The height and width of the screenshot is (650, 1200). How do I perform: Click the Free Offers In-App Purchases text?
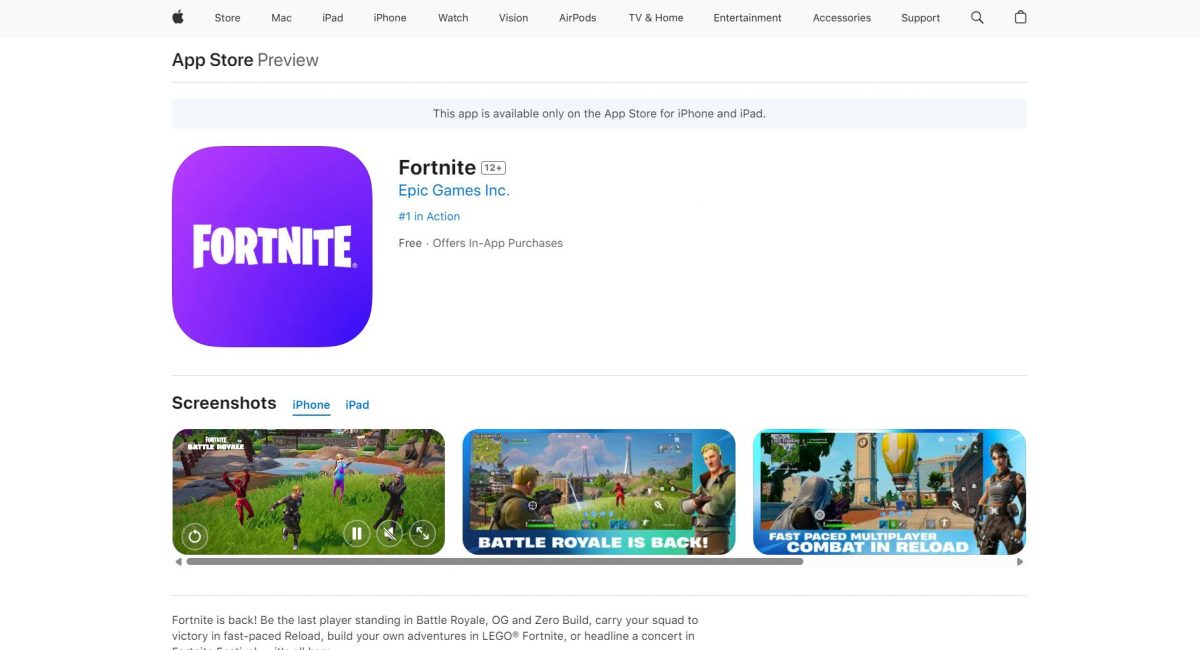(x=480, y=243)
